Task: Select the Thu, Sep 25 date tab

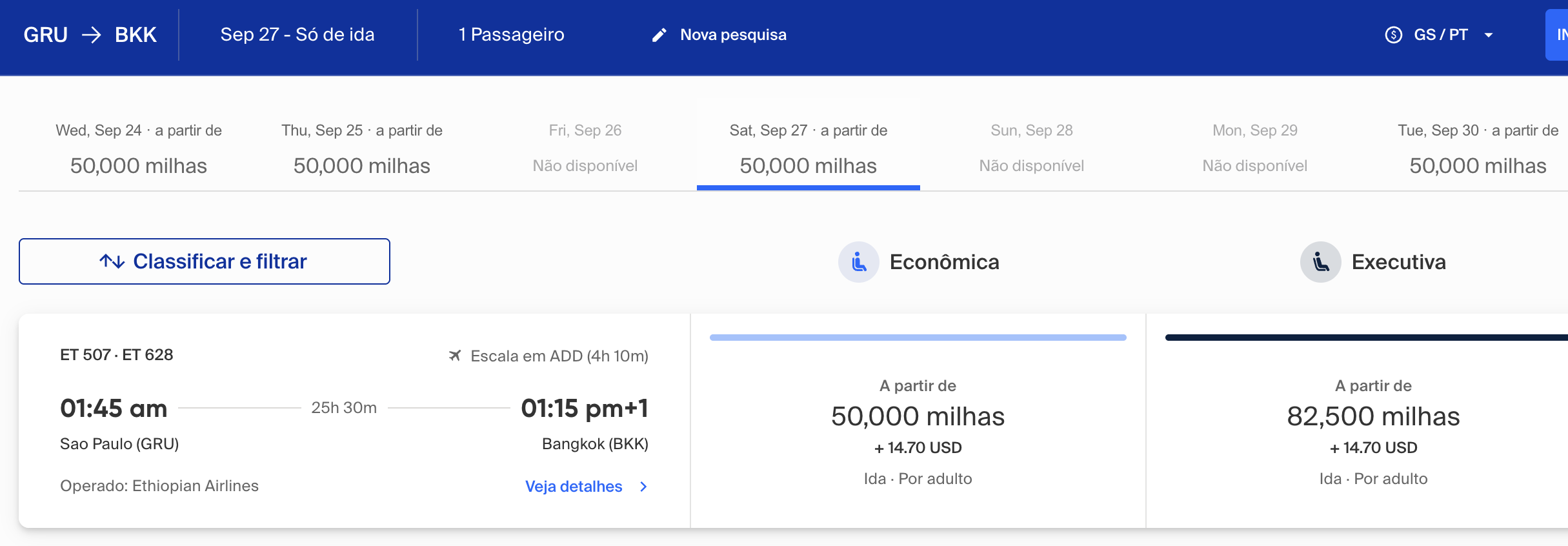Action: [362, 148]
